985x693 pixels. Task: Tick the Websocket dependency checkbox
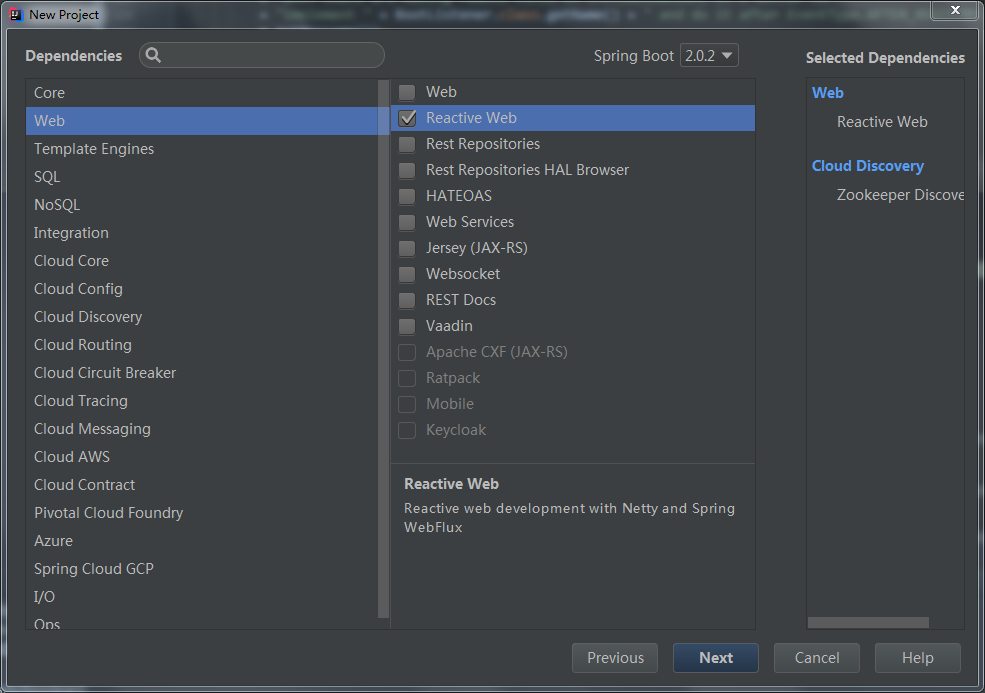click(407, 274)
